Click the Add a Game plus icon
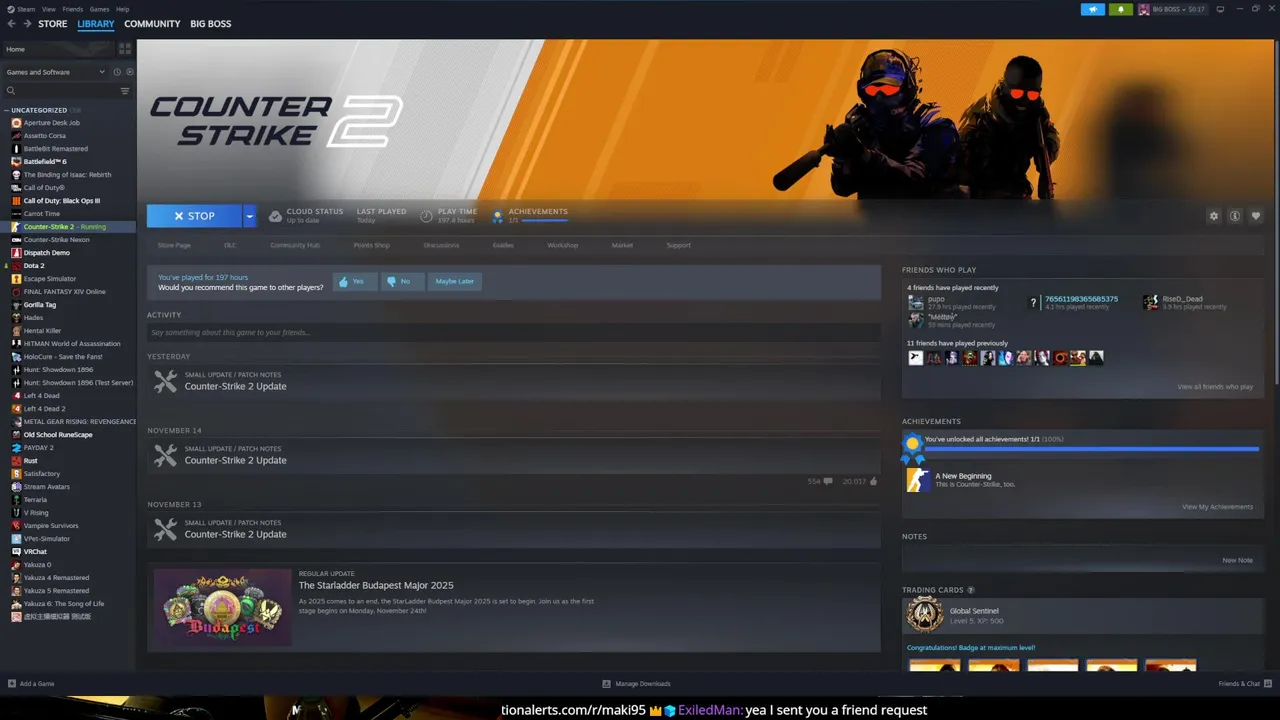Image resolution: width=1280 pixels, height=720 pixels. (x=12, y=684)
